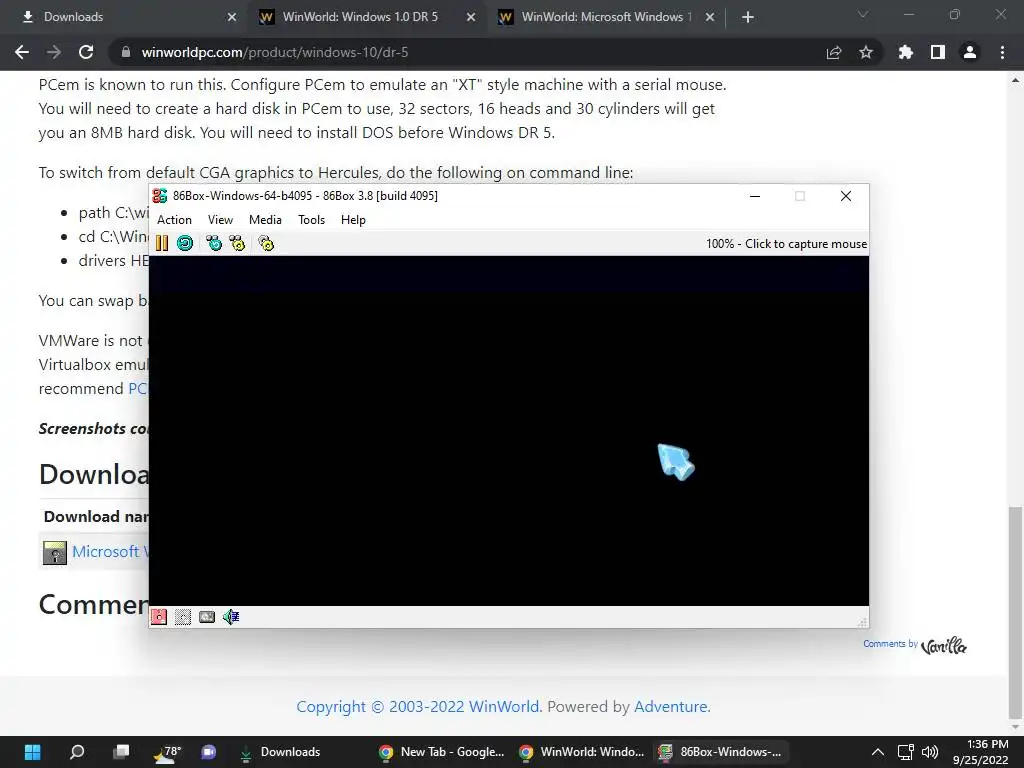This screenshot has height=768, width=1024.
Task: Click the gray hard disk status icon
Action: [207, 616]
